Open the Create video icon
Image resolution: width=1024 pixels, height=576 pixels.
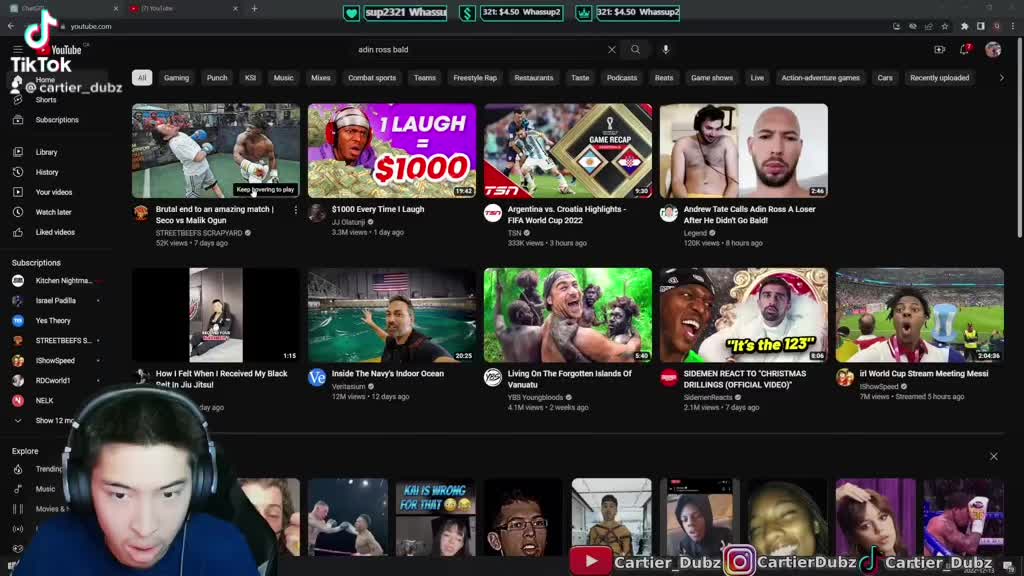click(x=940, y=50)
